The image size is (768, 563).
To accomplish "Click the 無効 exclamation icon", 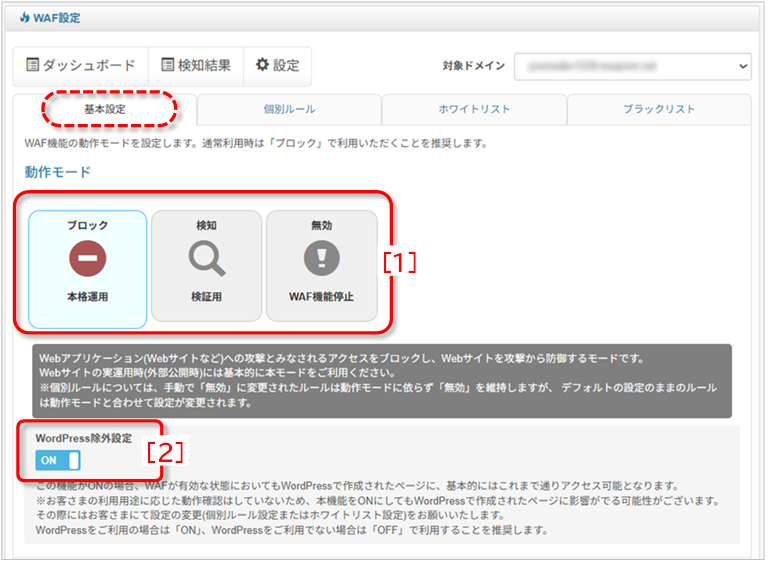I will point(322,258).
